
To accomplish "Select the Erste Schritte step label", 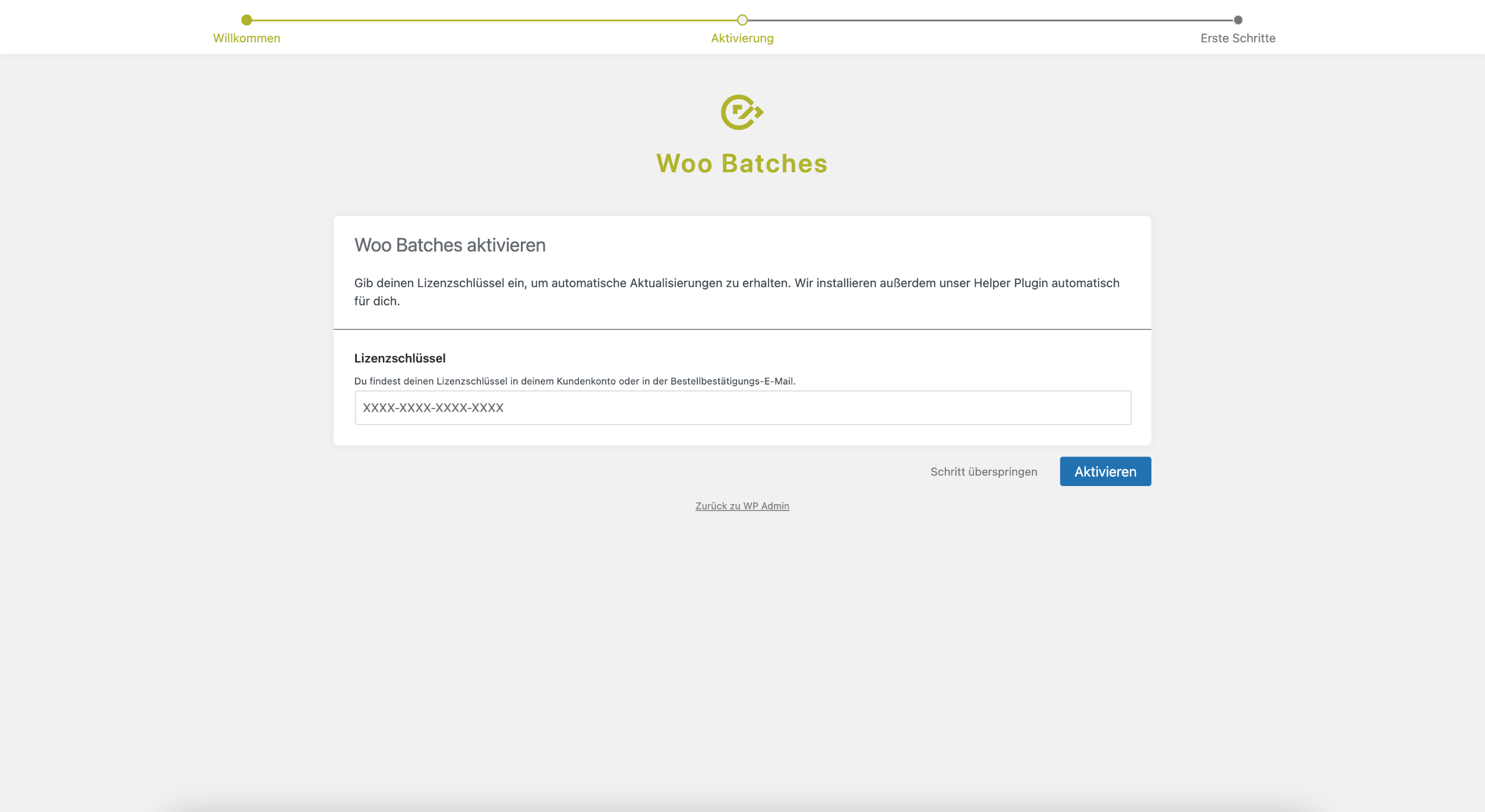I will coord(1238,38).
